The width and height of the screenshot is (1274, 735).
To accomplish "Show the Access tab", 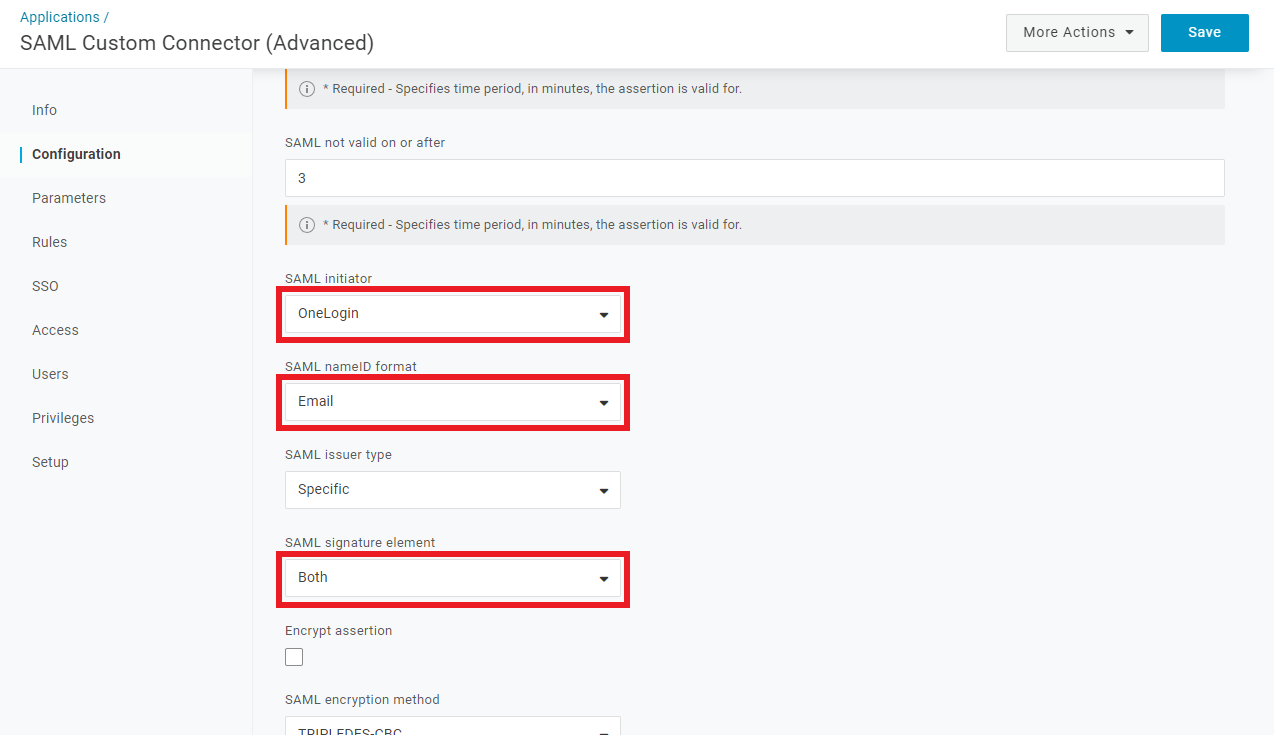I will 55,330.
